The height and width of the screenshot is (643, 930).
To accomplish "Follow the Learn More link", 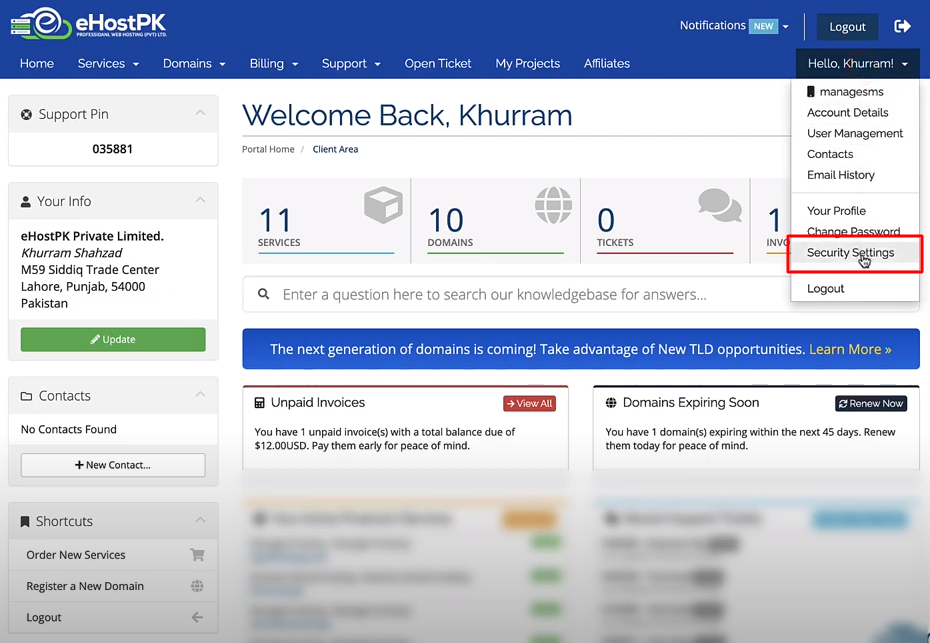I will tap(850, 349).
